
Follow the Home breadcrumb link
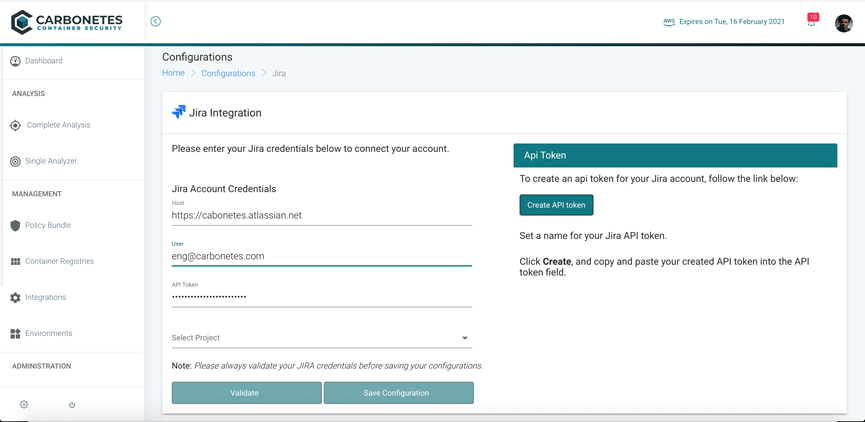click(x=173, y=73)
